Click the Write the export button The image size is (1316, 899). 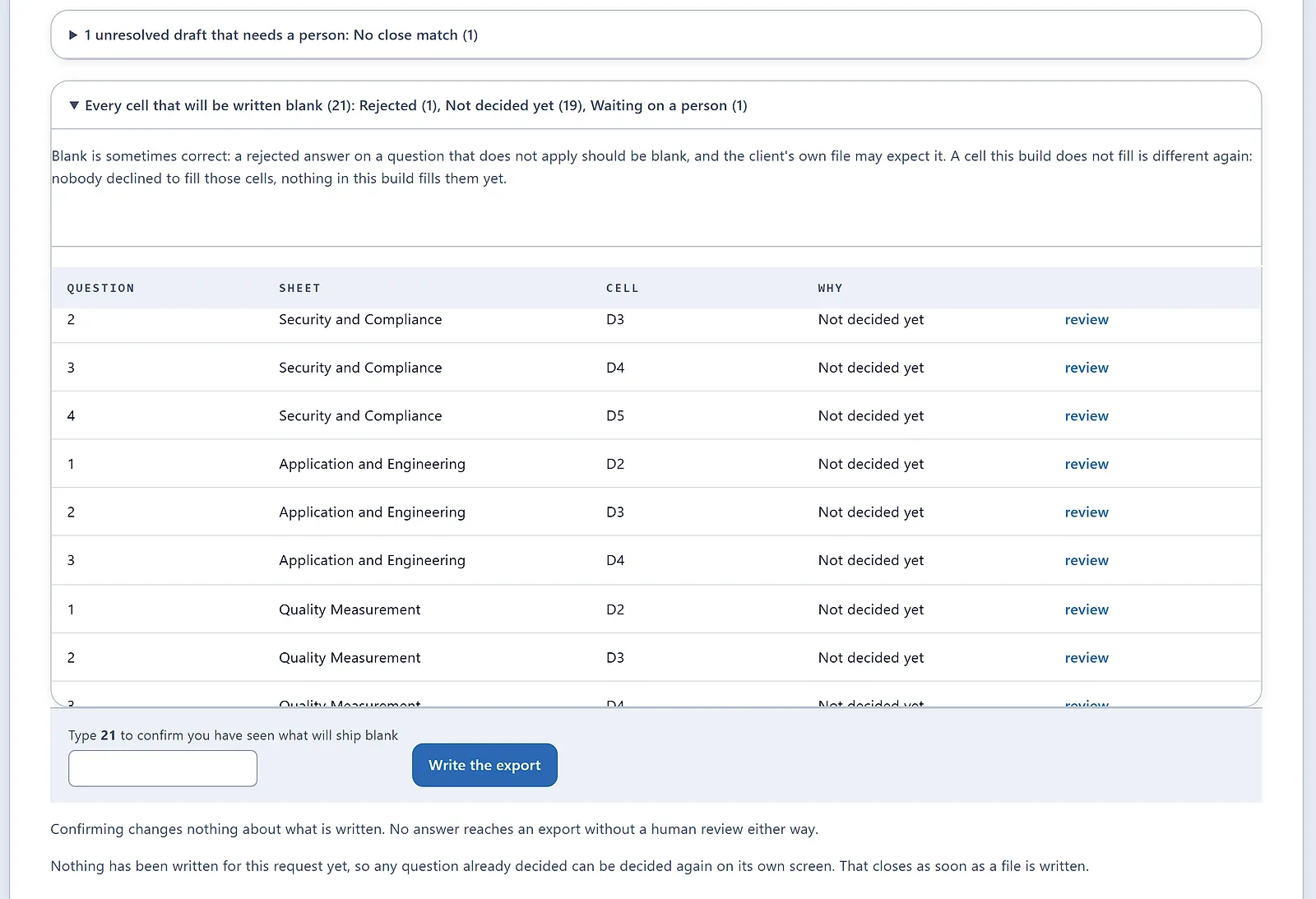[x=484, y=765]
